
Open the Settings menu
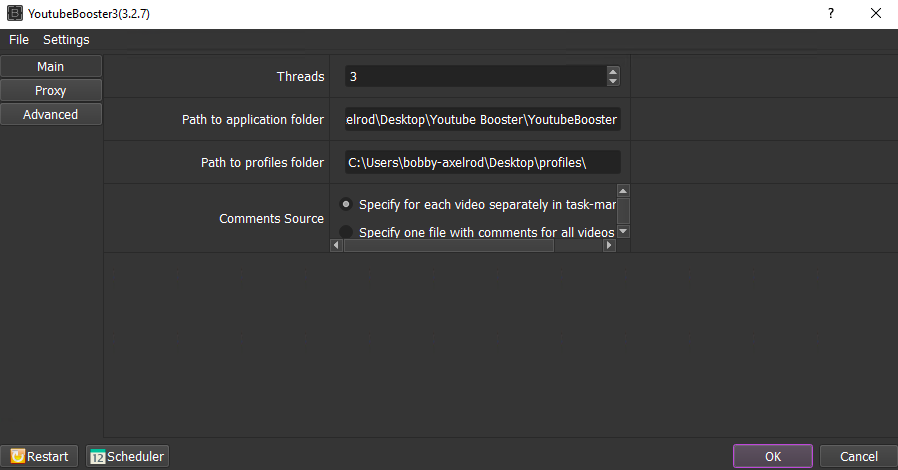(x=66, y=40)
